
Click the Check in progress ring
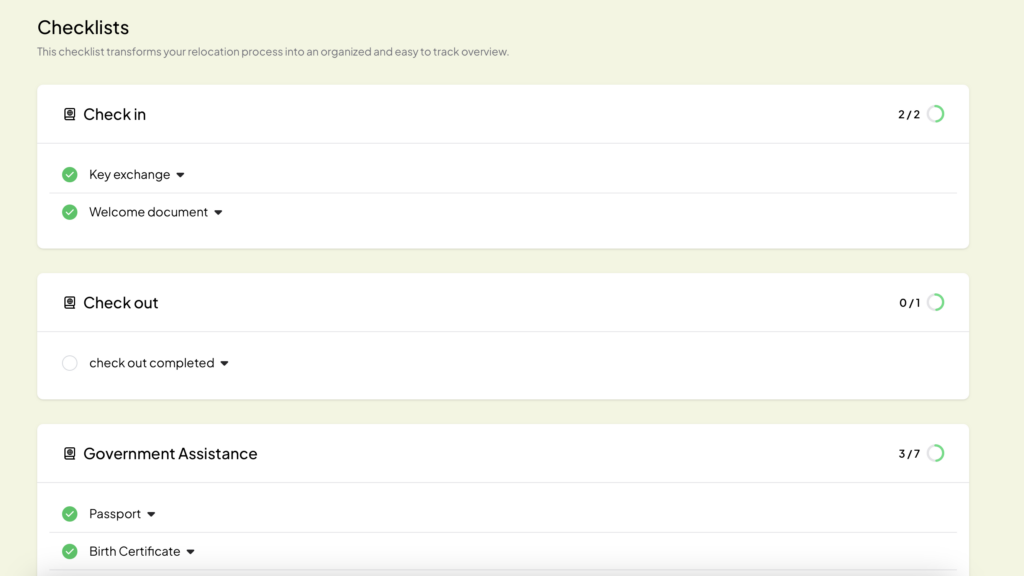(x=936, y=114)
